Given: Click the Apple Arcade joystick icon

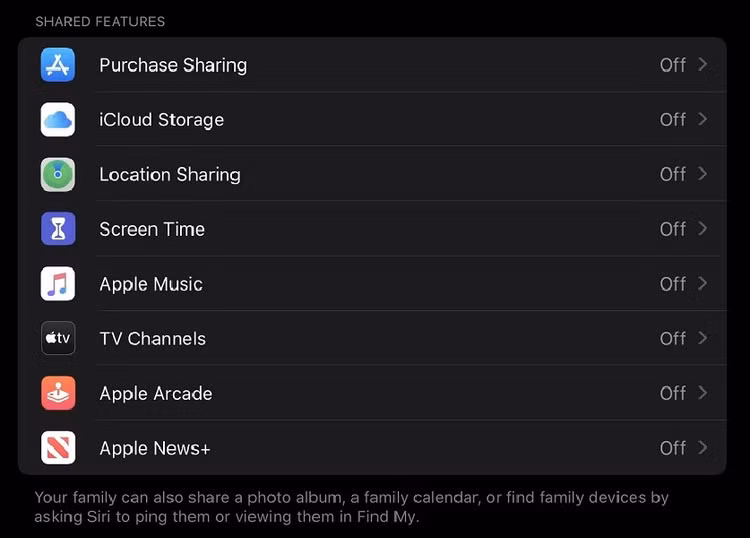Looking at the screenshot, I should pyautogui.click(x=58, y=393).
